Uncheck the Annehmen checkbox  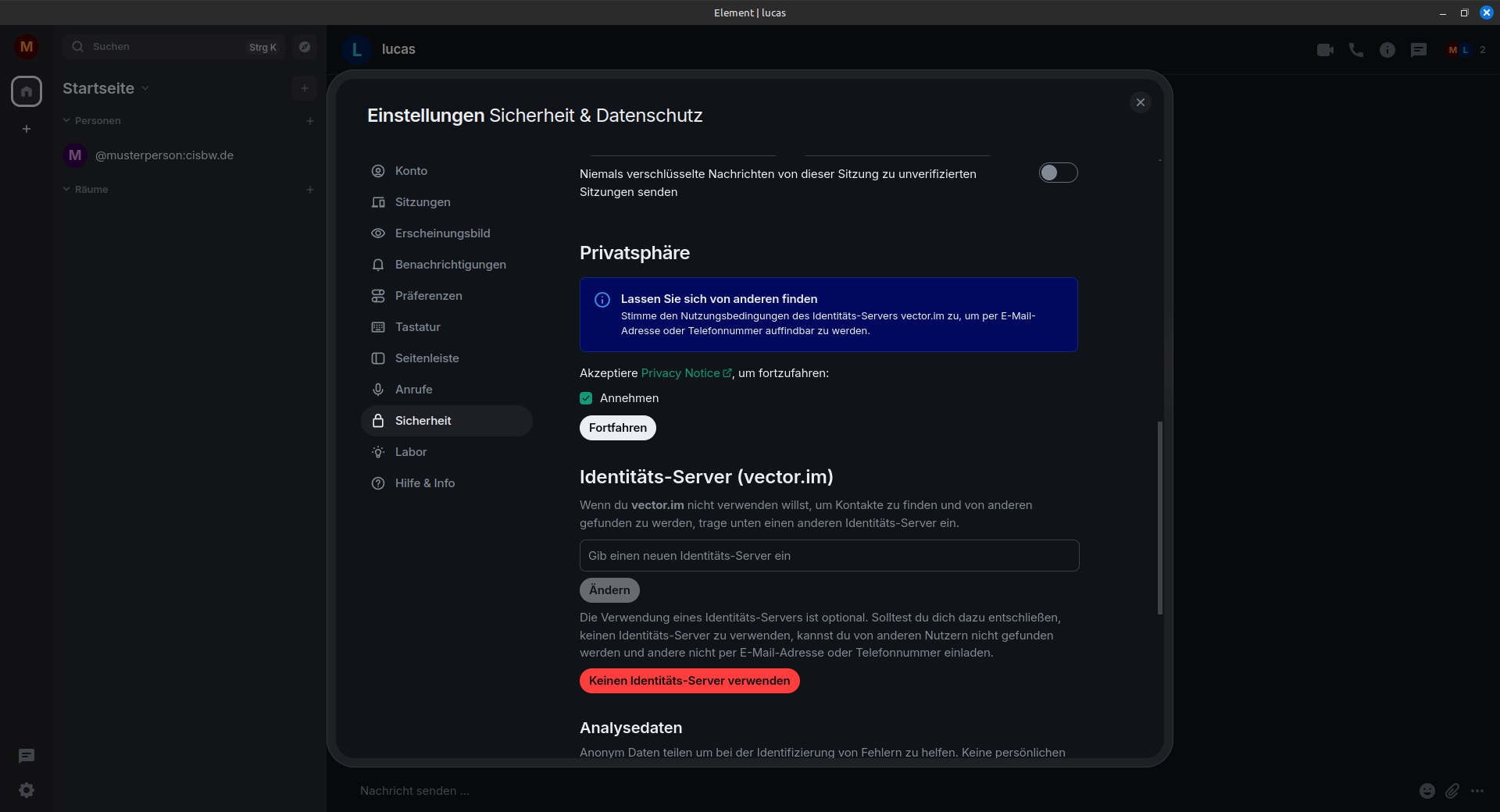point(586,398)
